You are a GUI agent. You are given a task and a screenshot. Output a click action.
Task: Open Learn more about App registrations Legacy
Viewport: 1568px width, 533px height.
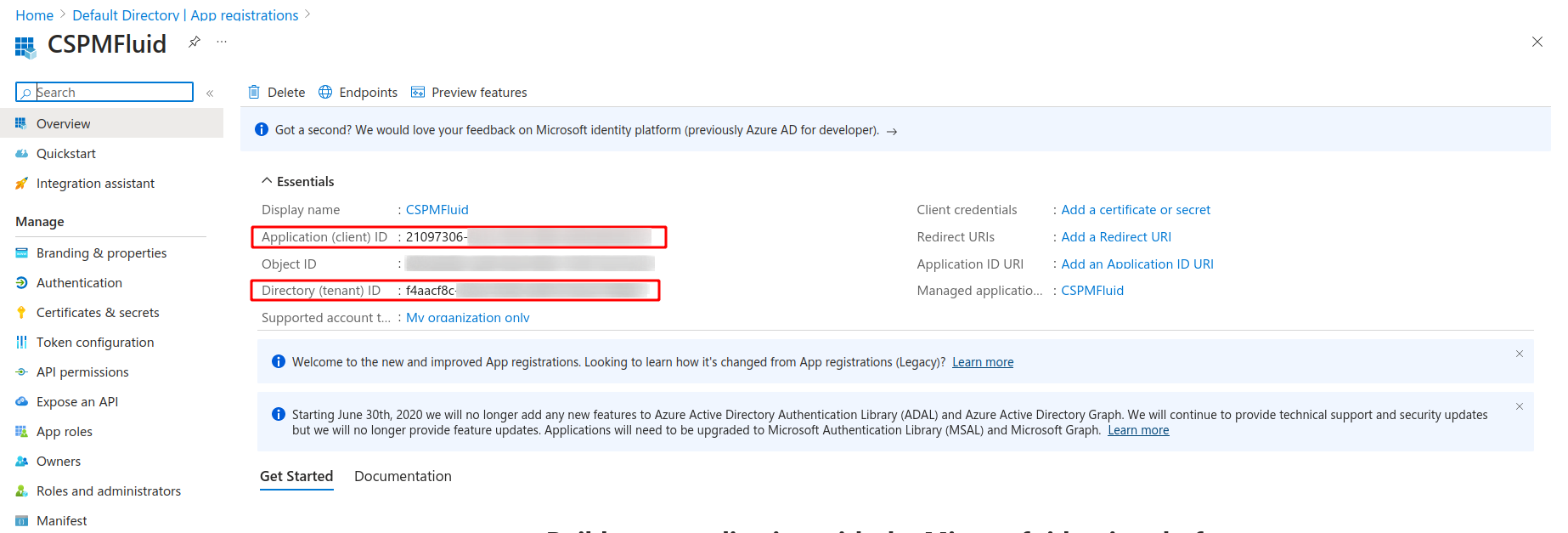click(x=983, y=362)
